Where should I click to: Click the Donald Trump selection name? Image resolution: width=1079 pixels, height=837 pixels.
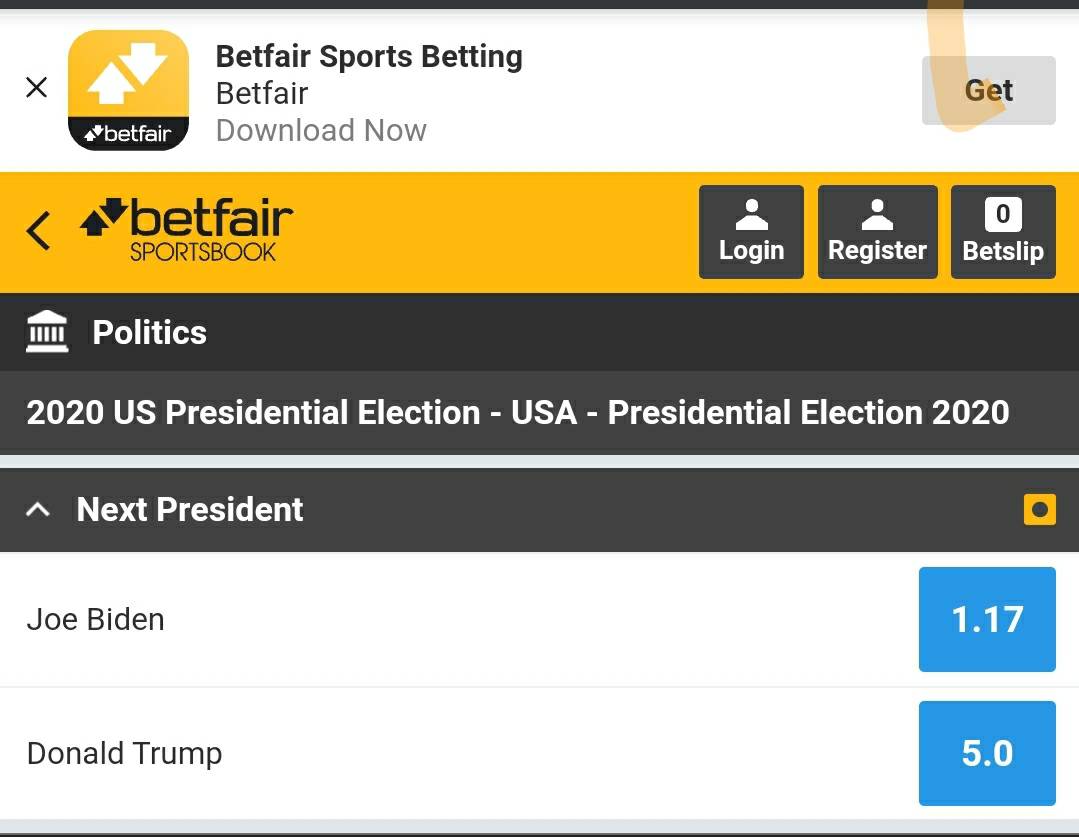[125, 754]
